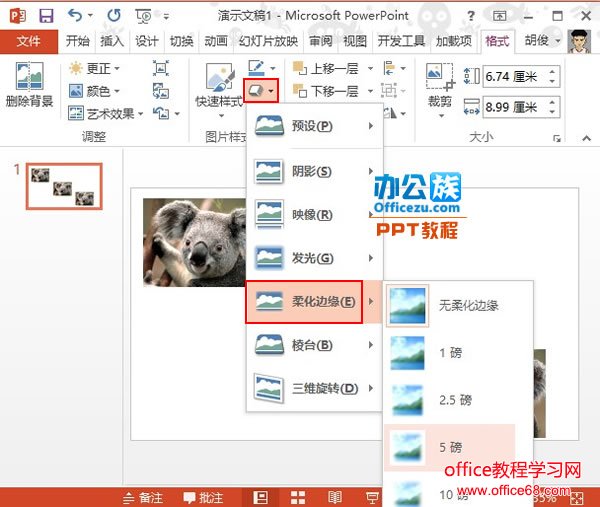Collapse the ribbon with the chevron

pos(586,138)
